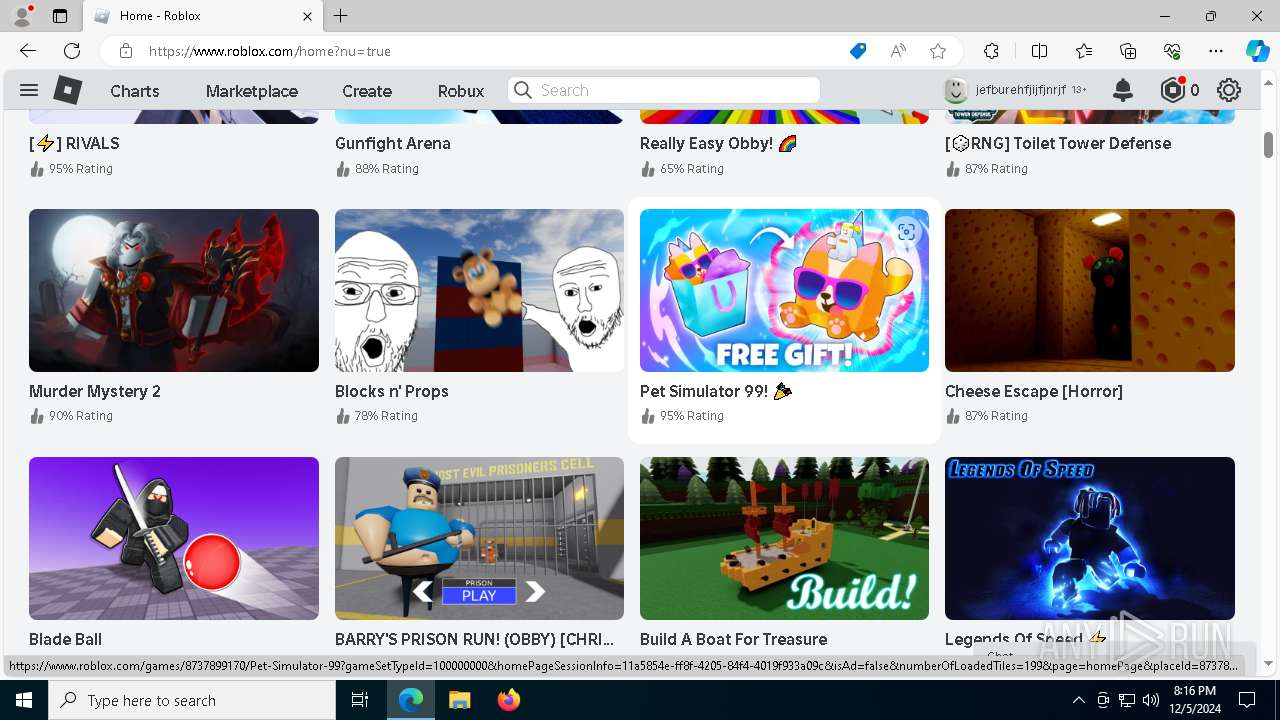Viewport: 1280px width, 720px height.
Task: Open File Explorer from the taskbar
Action: pos(459,700)
